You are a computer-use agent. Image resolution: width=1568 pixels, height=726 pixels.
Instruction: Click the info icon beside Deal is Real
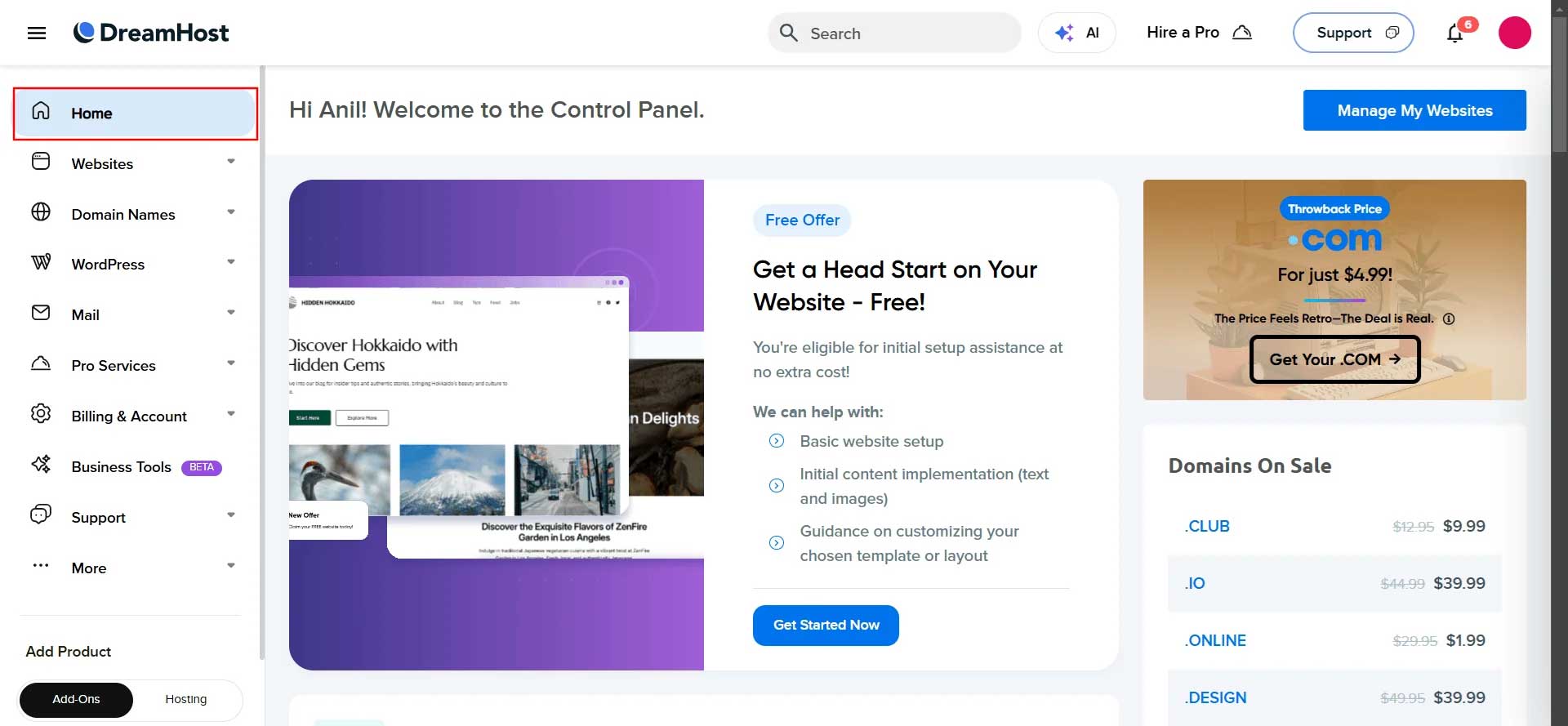pos(1449,319)
